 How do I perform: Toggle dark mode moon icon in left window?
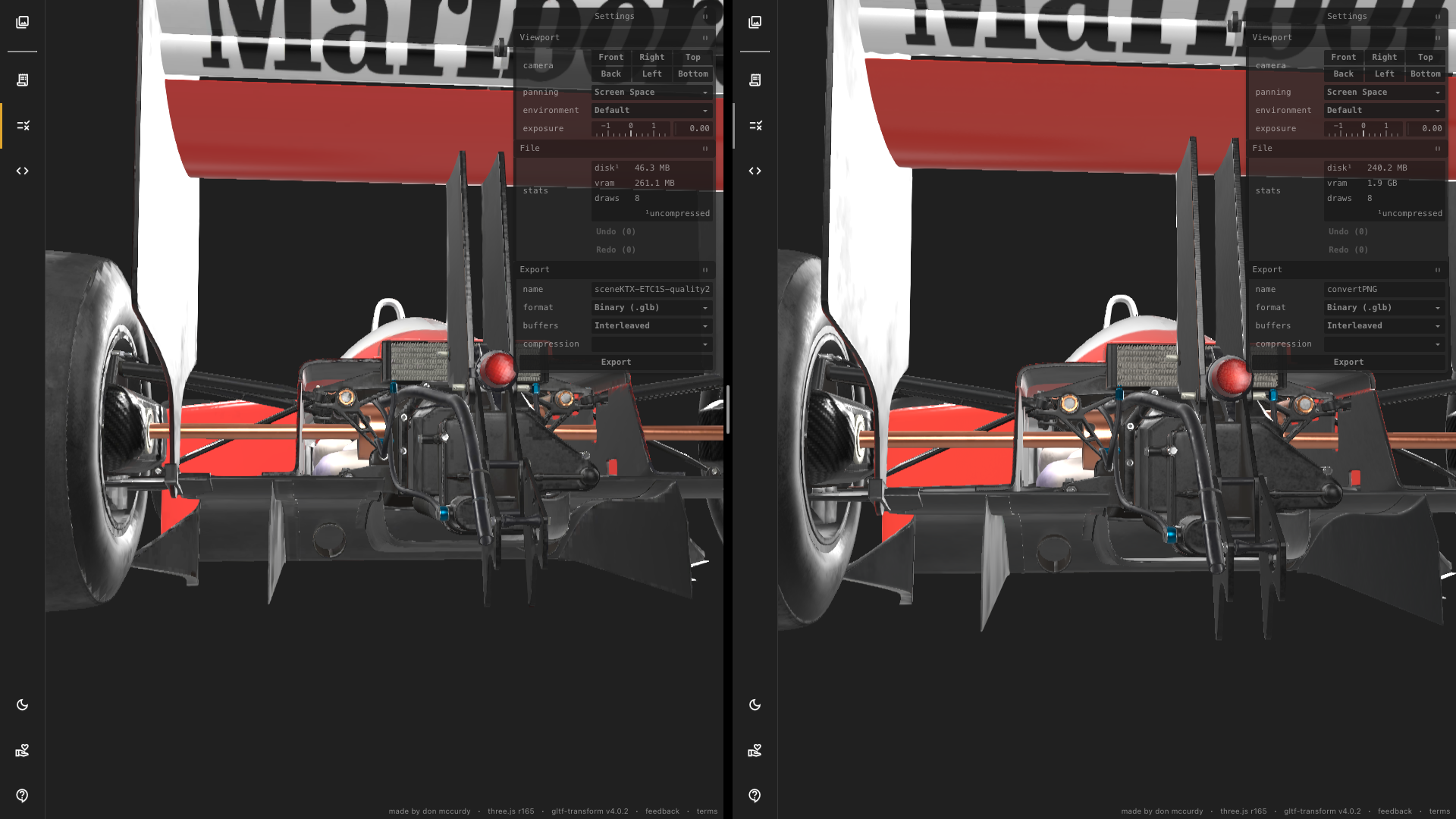point(22,704)
